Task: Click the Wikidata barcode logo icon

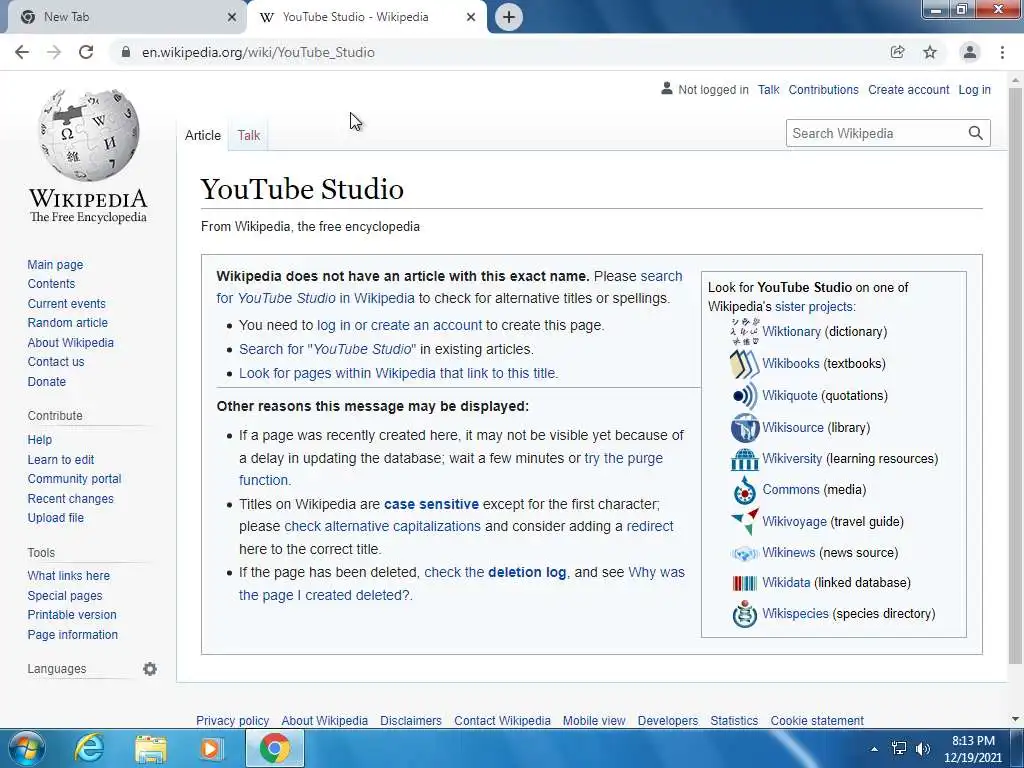Action: pos(744,583)
